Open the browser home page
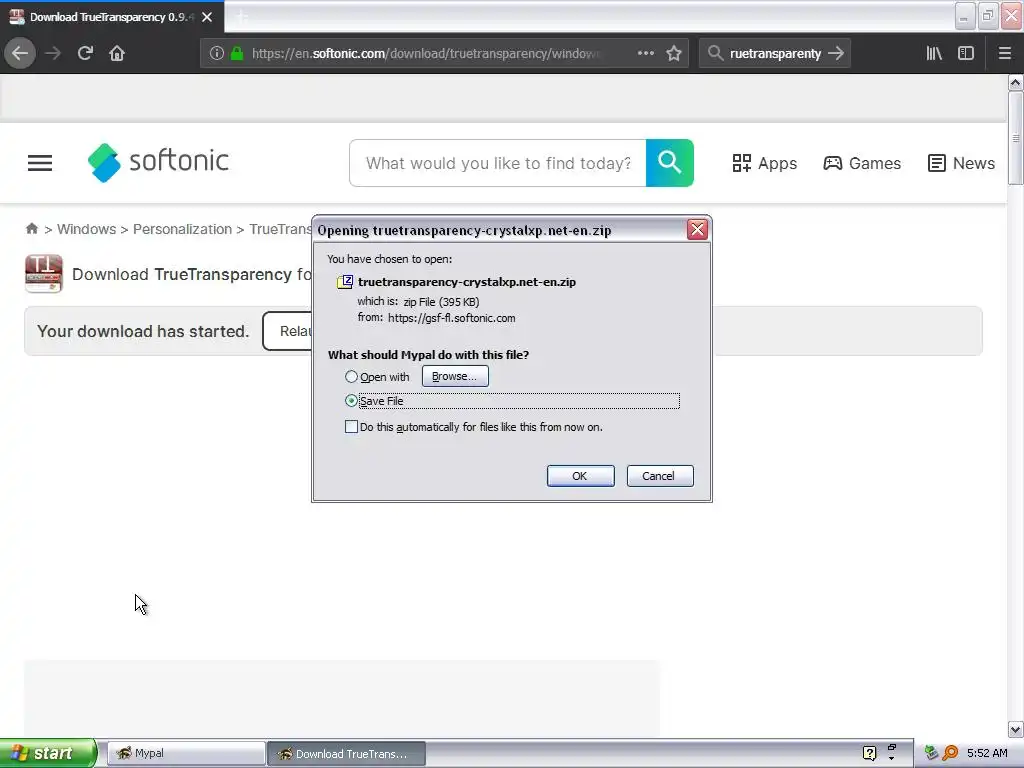 pos(117,53)
